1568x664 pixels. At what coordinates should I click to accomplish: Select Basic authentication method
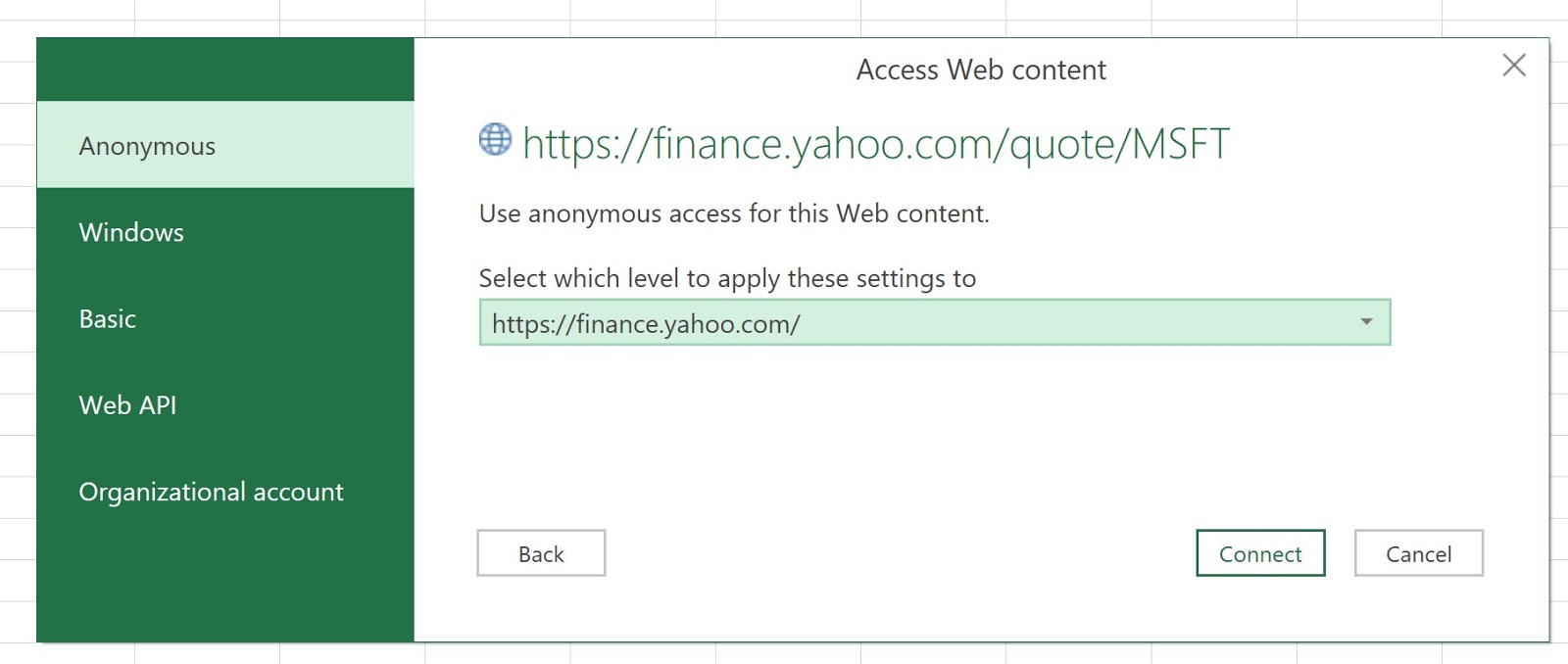(x=107, y=318)
